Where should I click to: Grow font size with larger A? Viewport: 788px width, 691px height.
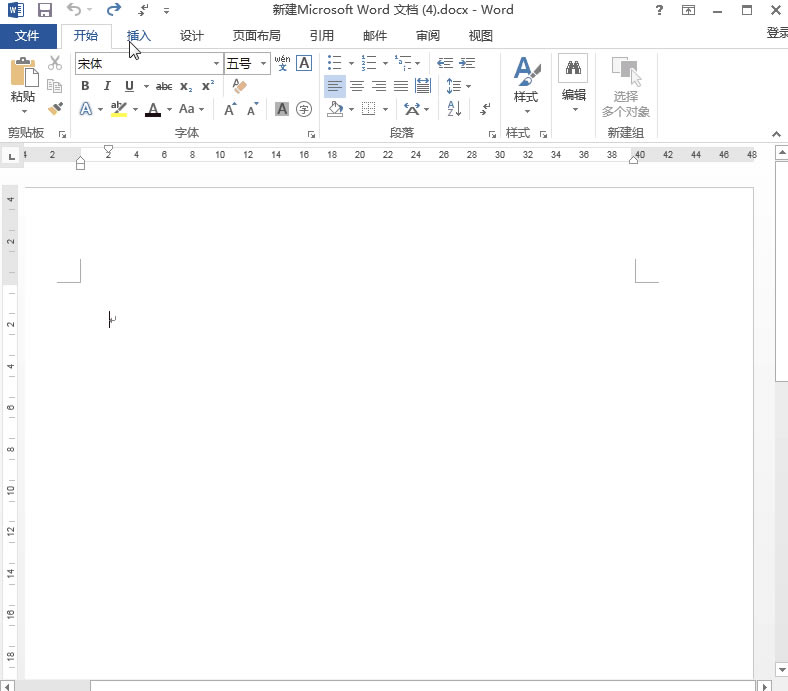(x=230, y=109)
